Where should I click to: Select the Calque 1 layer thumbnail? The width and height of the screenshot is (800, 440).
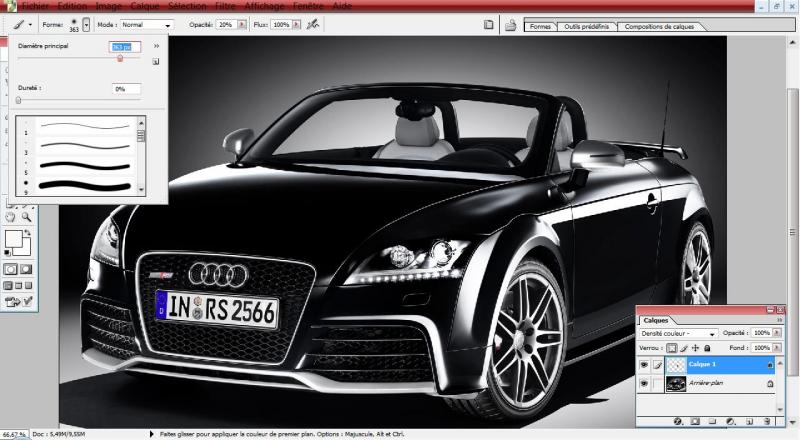676,364
